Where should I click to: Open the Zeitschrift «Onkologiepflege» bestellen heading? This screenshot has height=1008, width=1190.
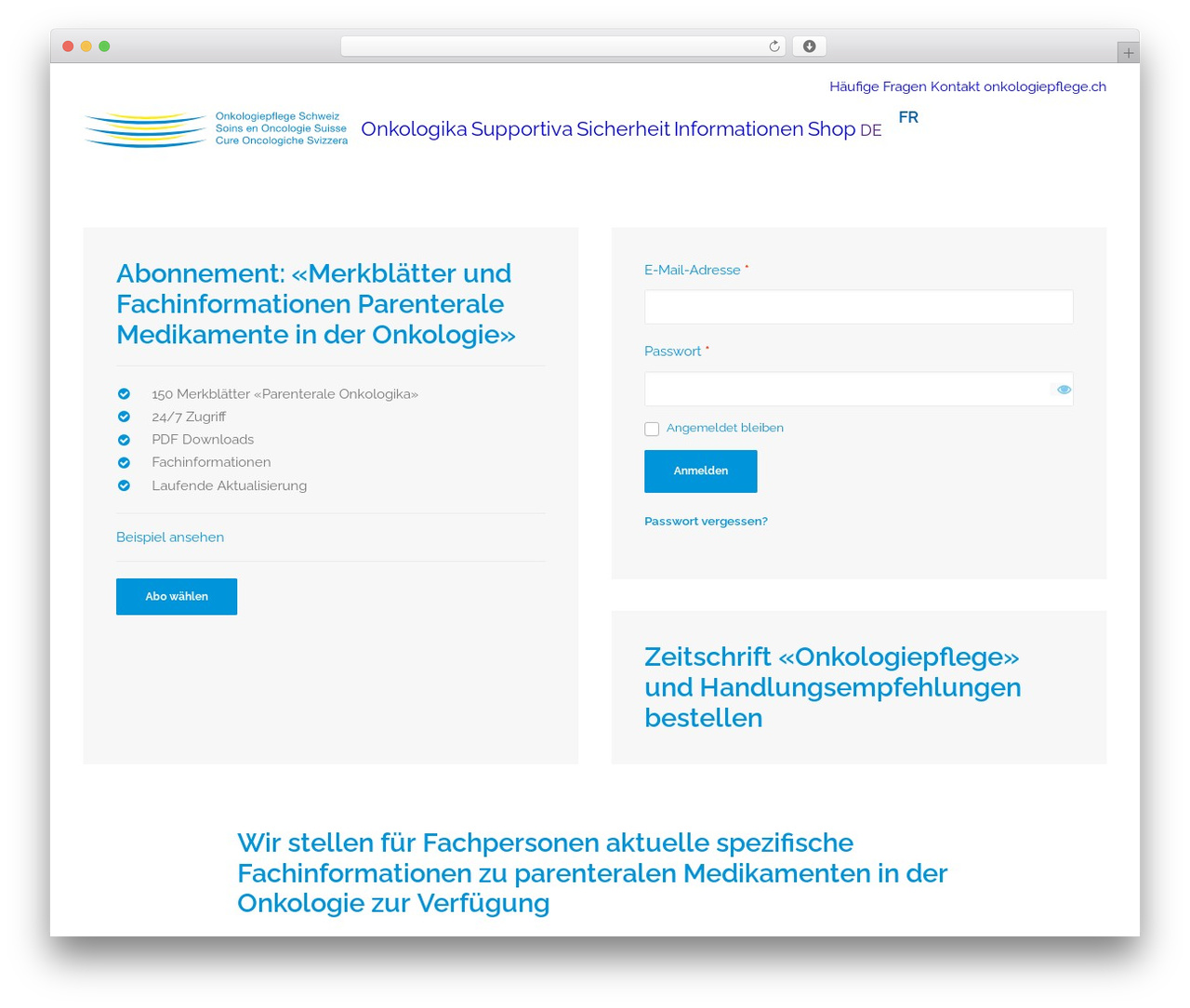coord(833,687)
